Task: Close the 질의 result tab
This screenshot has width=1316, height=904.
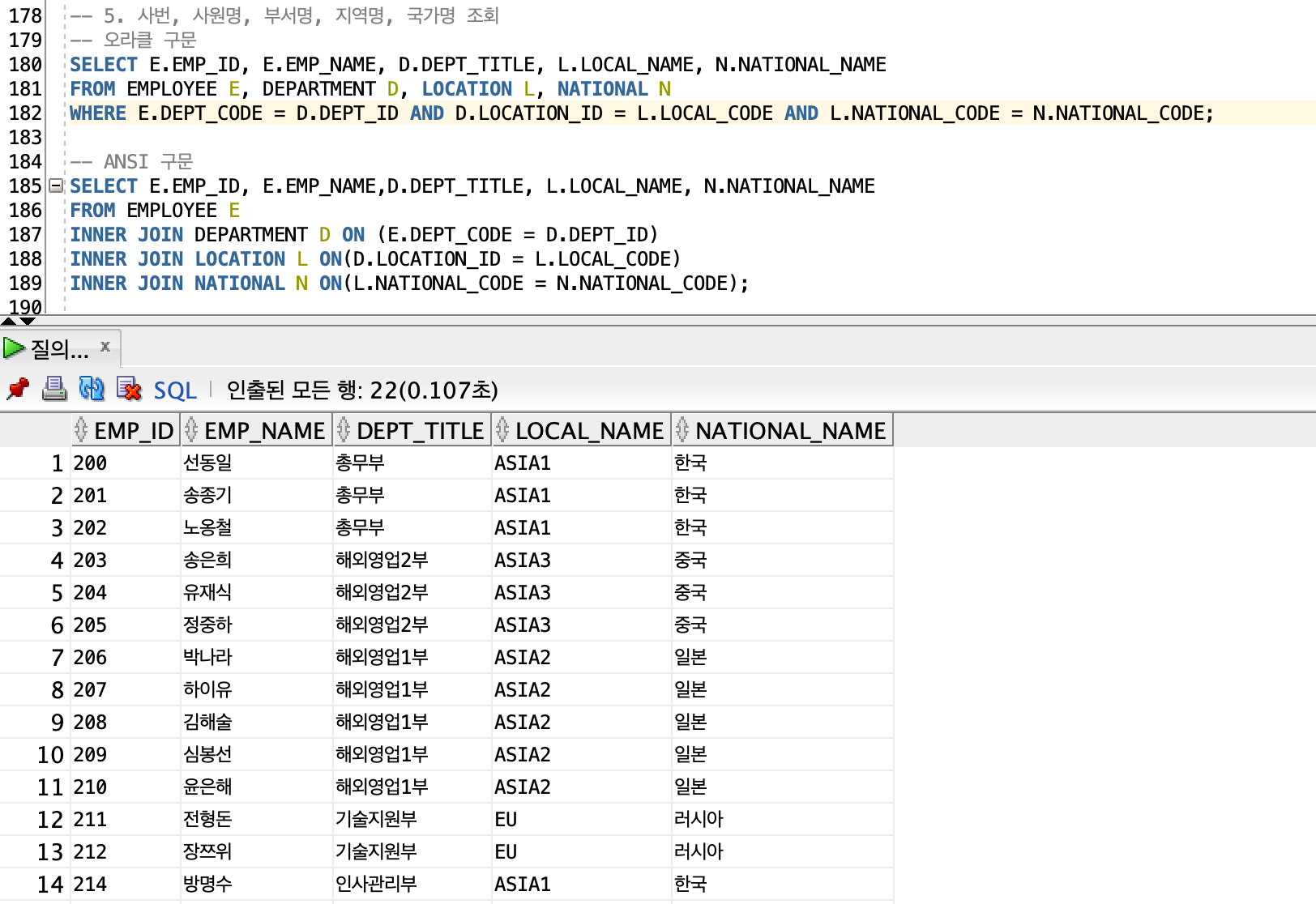Action: pyautogui.click(x=105, y=347)
